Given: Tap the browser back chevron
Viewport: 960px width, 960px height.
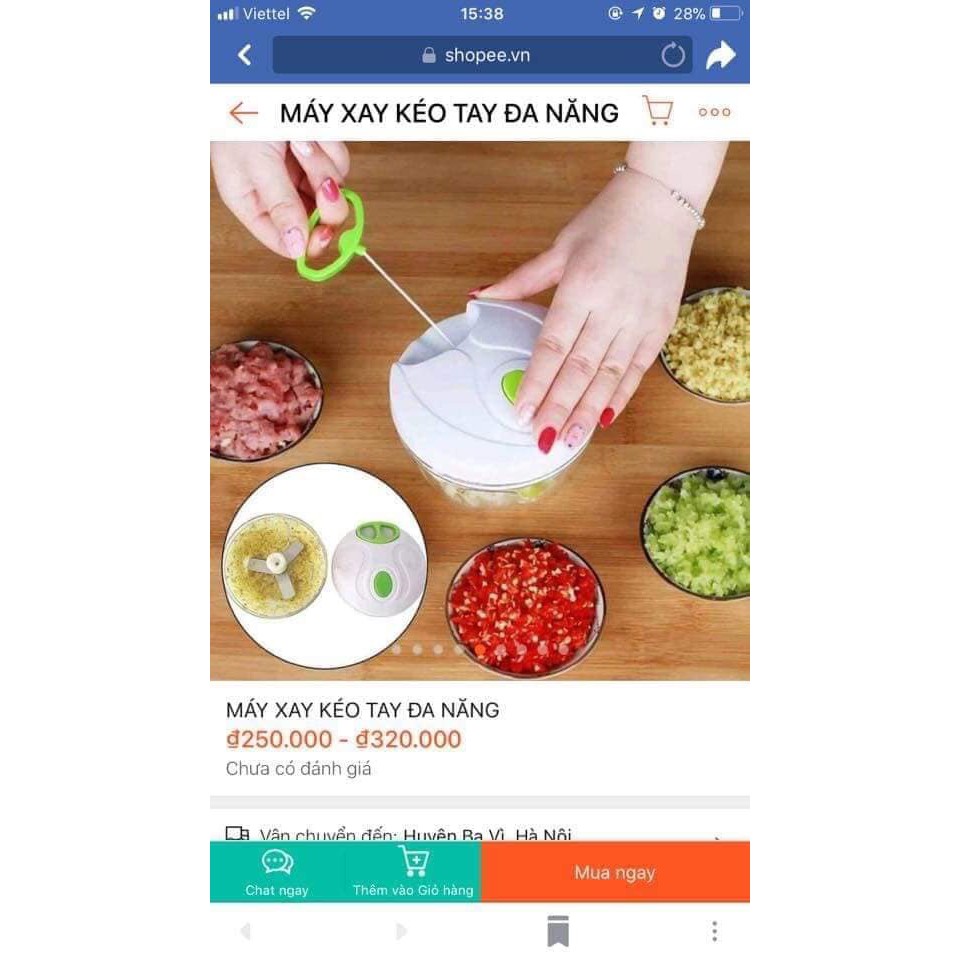Looking at the screenshot, I should click(244, 55).
